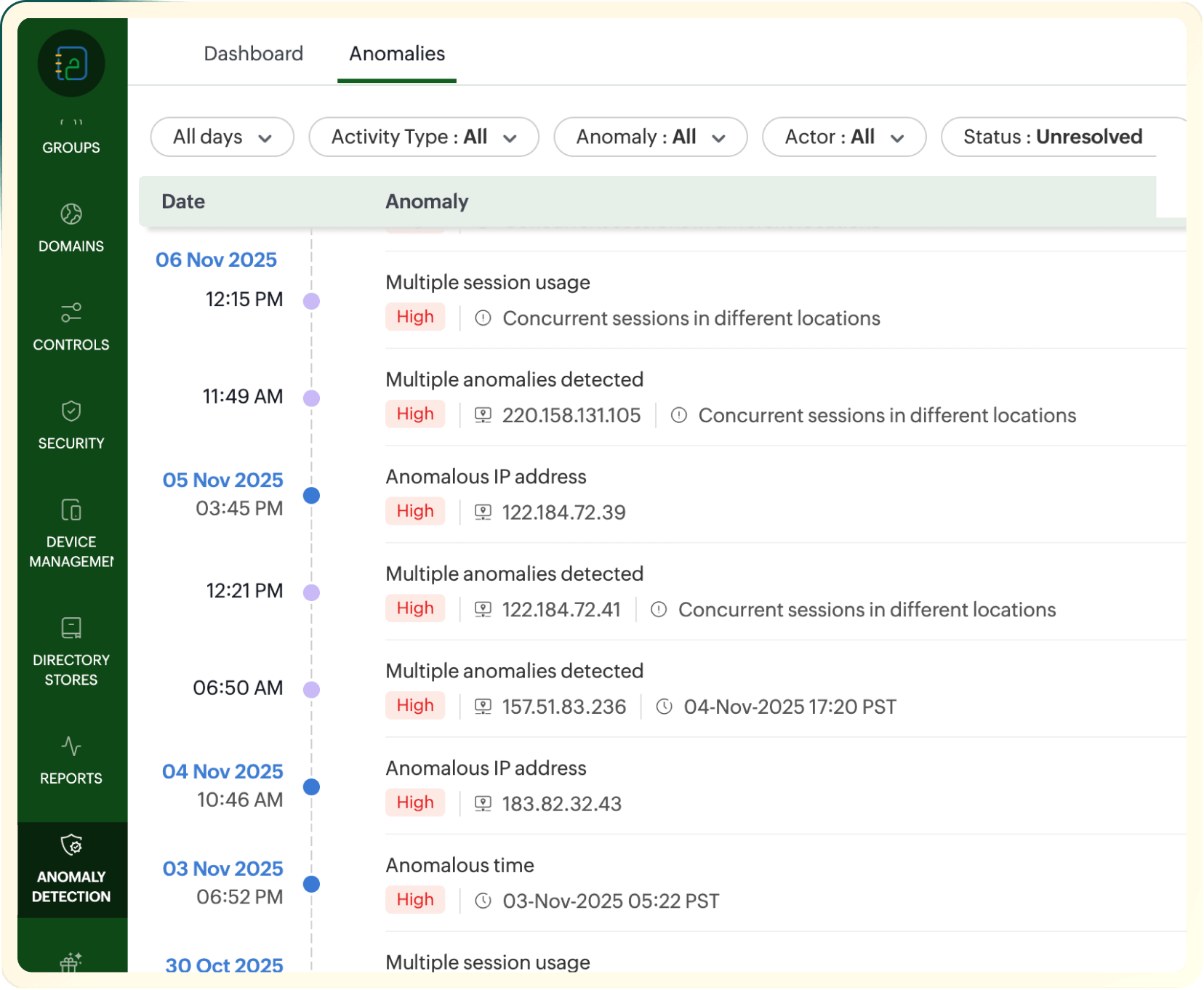Screen dimensions: 1204x990
Task: Click the clock icon beside 03-Nov-2025 05:22 PST
Action: [x=482, y=901]
